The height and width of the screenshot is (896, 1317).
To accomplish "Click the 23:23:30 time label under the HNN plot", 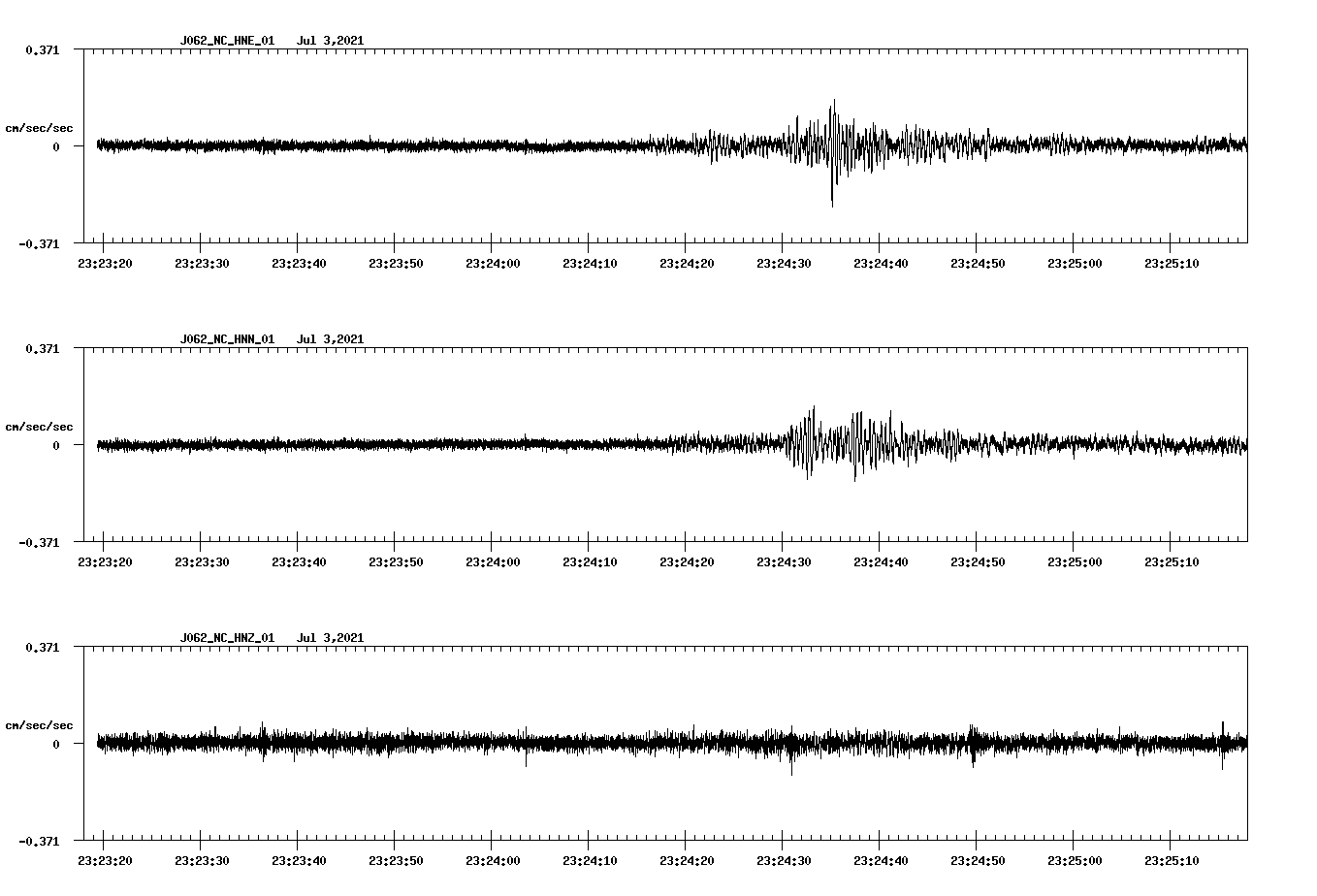I will [x=202, y=562].
